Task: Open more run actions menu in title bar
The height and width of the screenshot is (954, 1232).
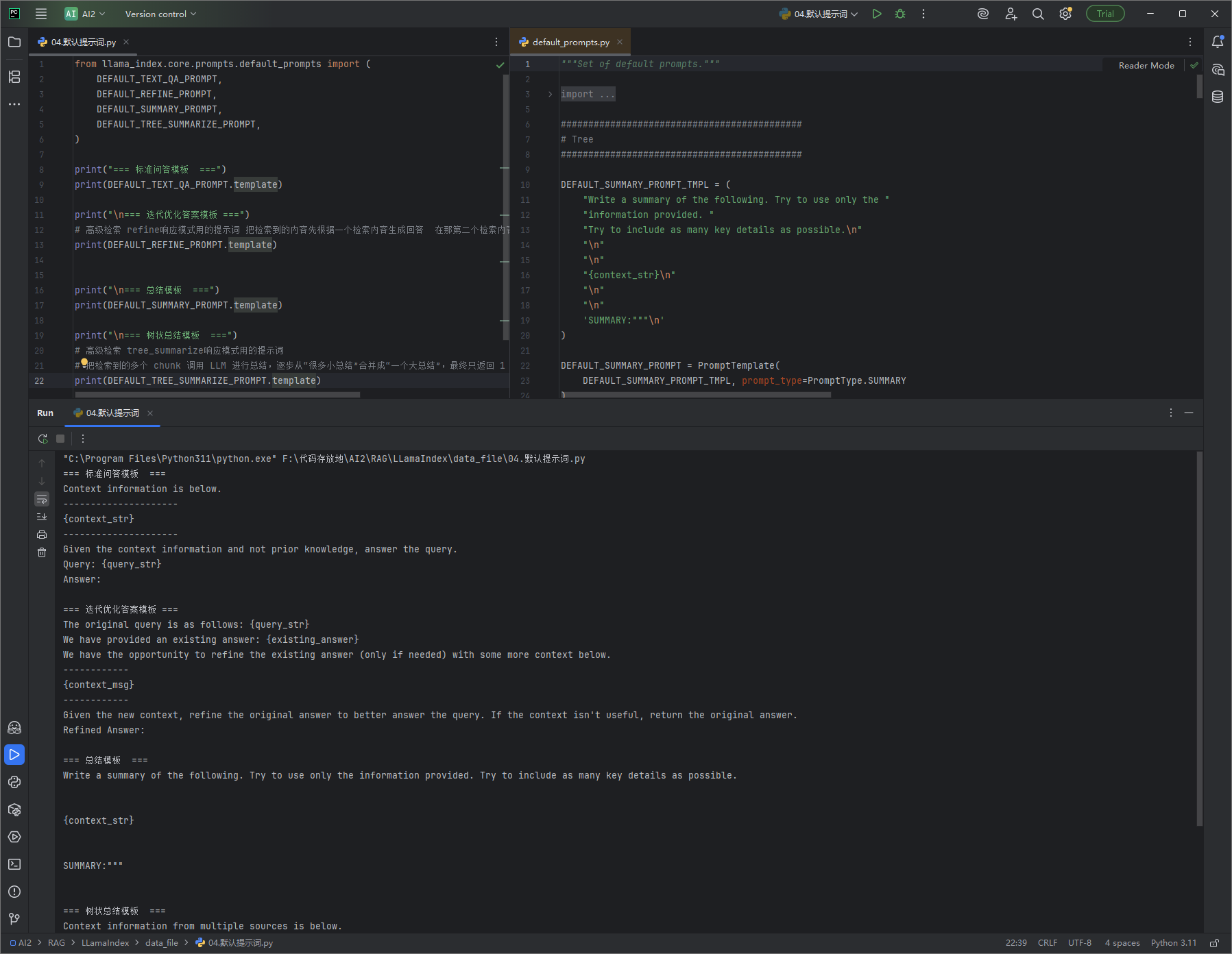Action: pyautogui.click(x=923, y=14)
